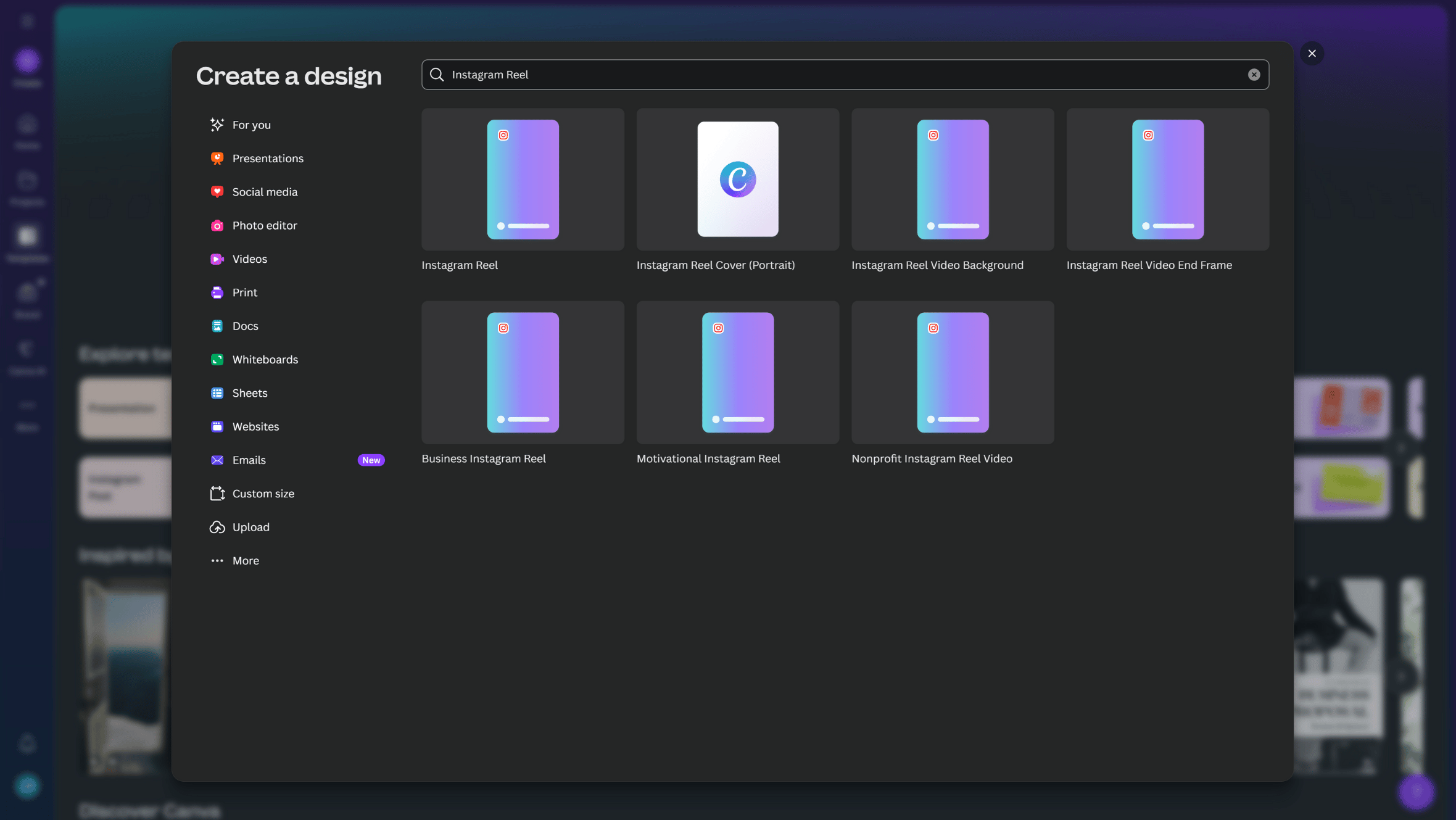Click the Upload cloud icon
This screenshot has width=1456, height=820.
point(217,527)
